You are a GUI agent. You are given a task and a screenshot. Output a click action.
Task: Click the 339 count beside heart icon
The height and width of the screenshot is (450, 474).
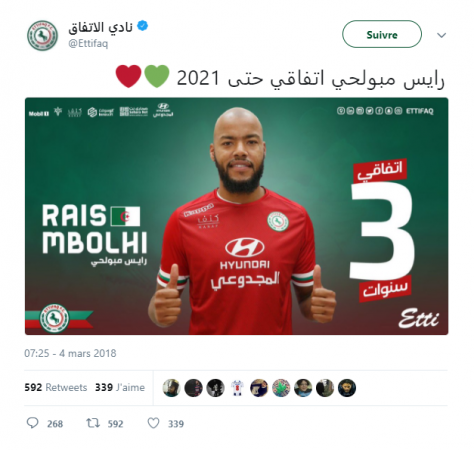[x=176, y=424]
